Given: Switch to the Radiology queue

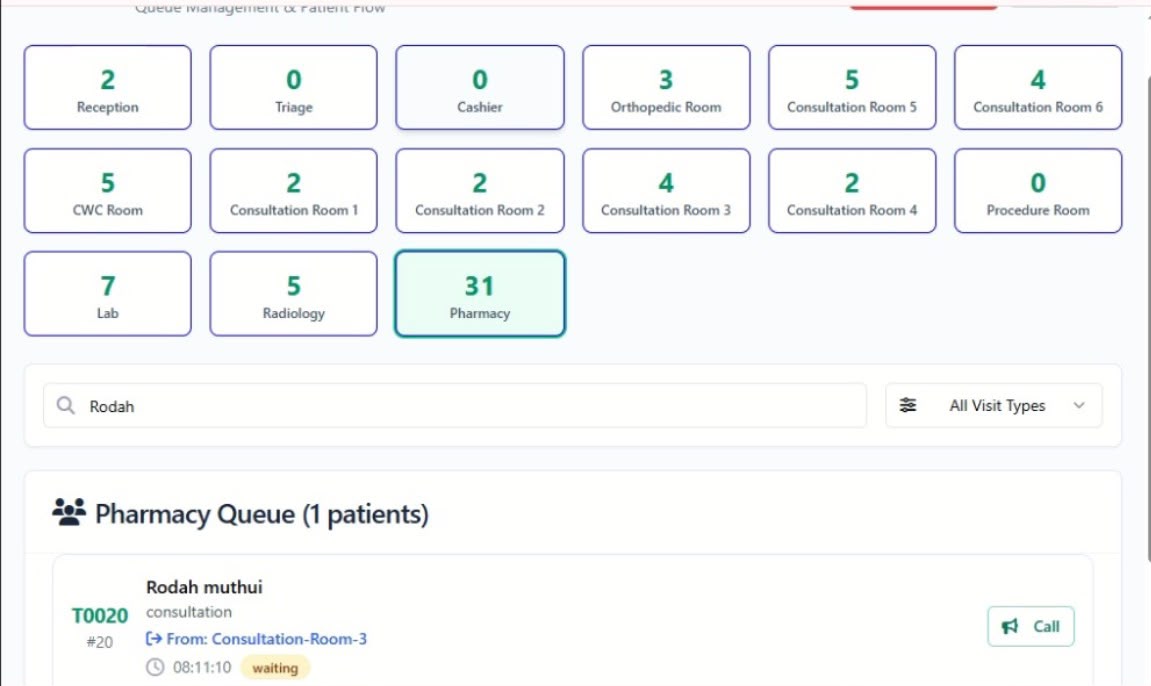Looking at the screenshot, I should click(x=294, y=293).
